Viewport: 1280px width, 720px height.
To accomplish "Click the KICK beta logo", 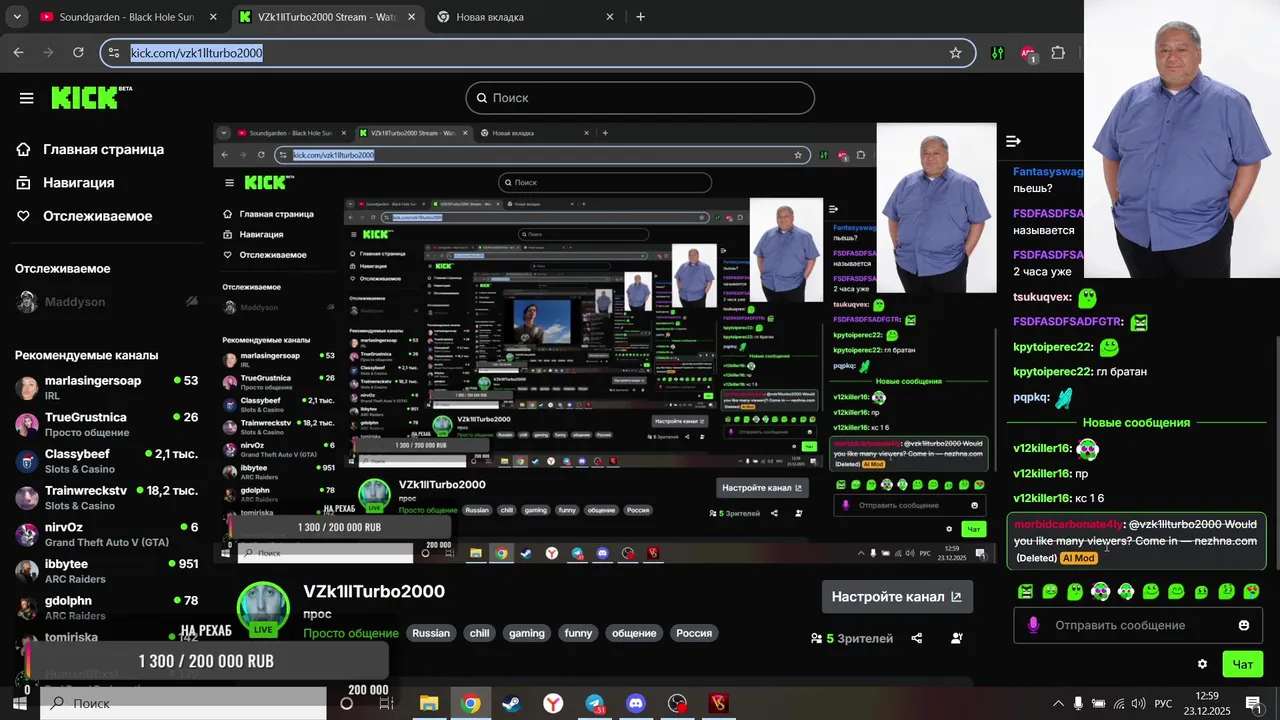I will point(91,97).
